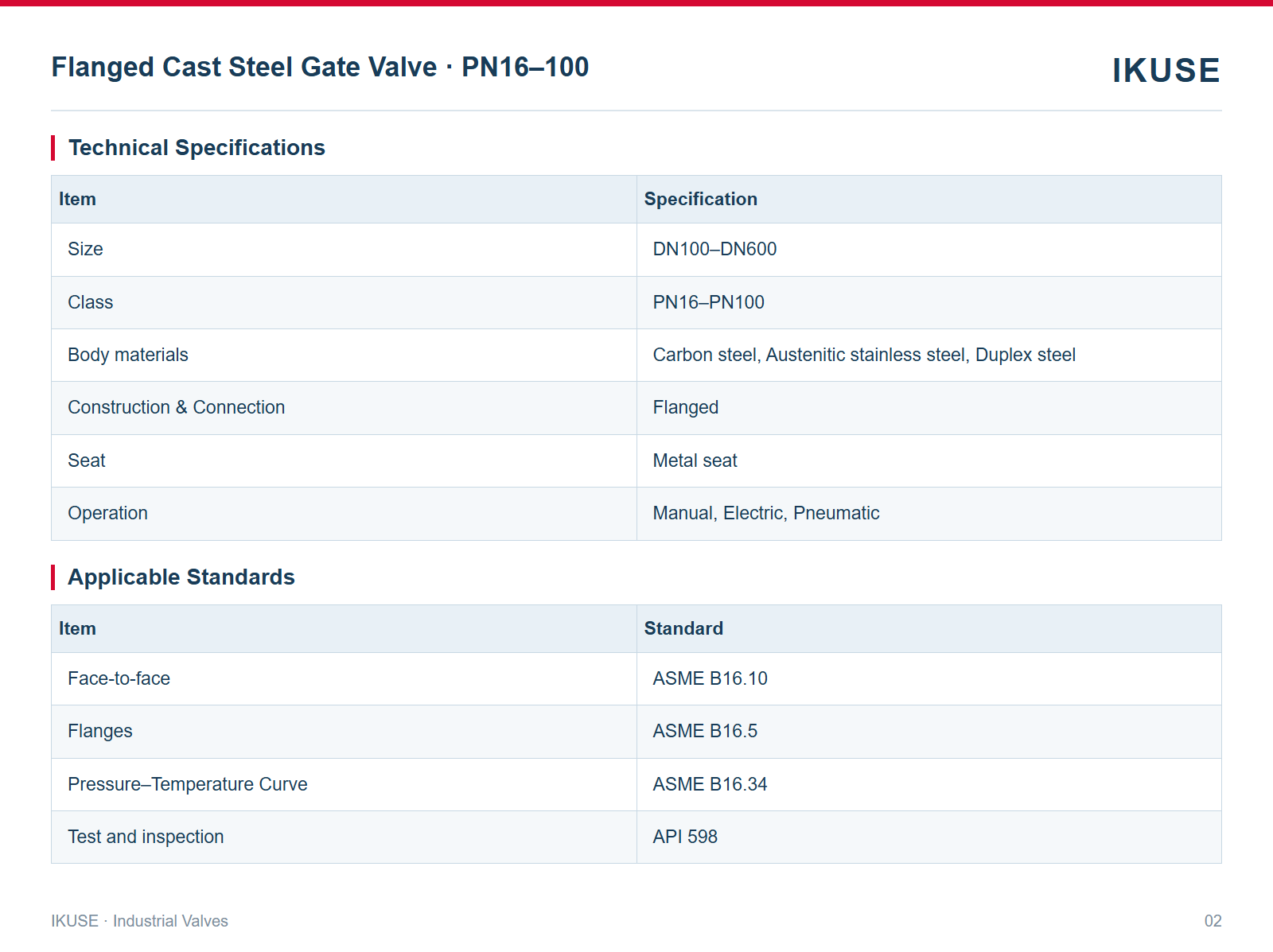Select the 'ASME B16.5' standard
This screenshot has height=952, width=1273.
705,731
